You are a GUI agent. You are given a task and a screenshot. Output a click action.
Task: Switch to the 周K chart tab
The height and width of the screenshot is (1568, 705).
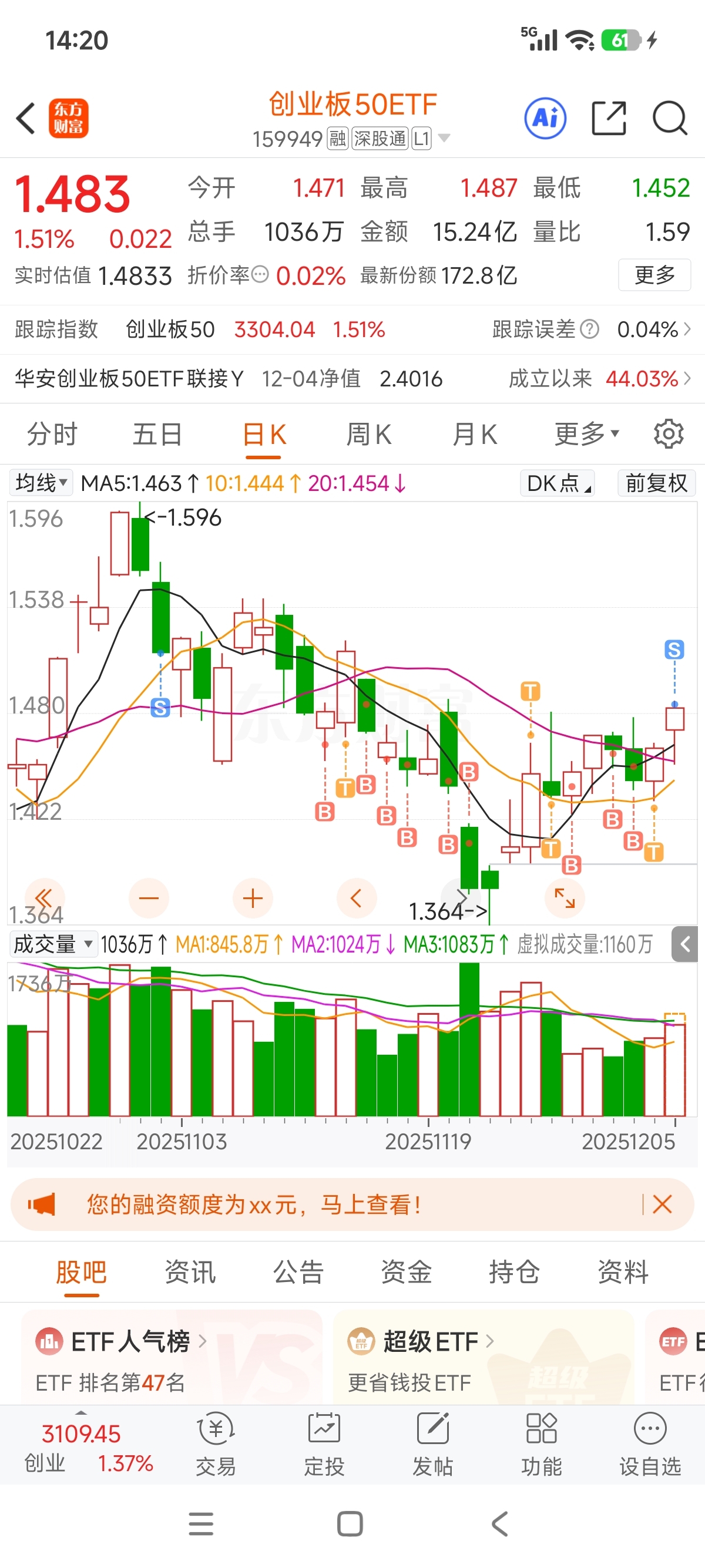tap(368, 434)
